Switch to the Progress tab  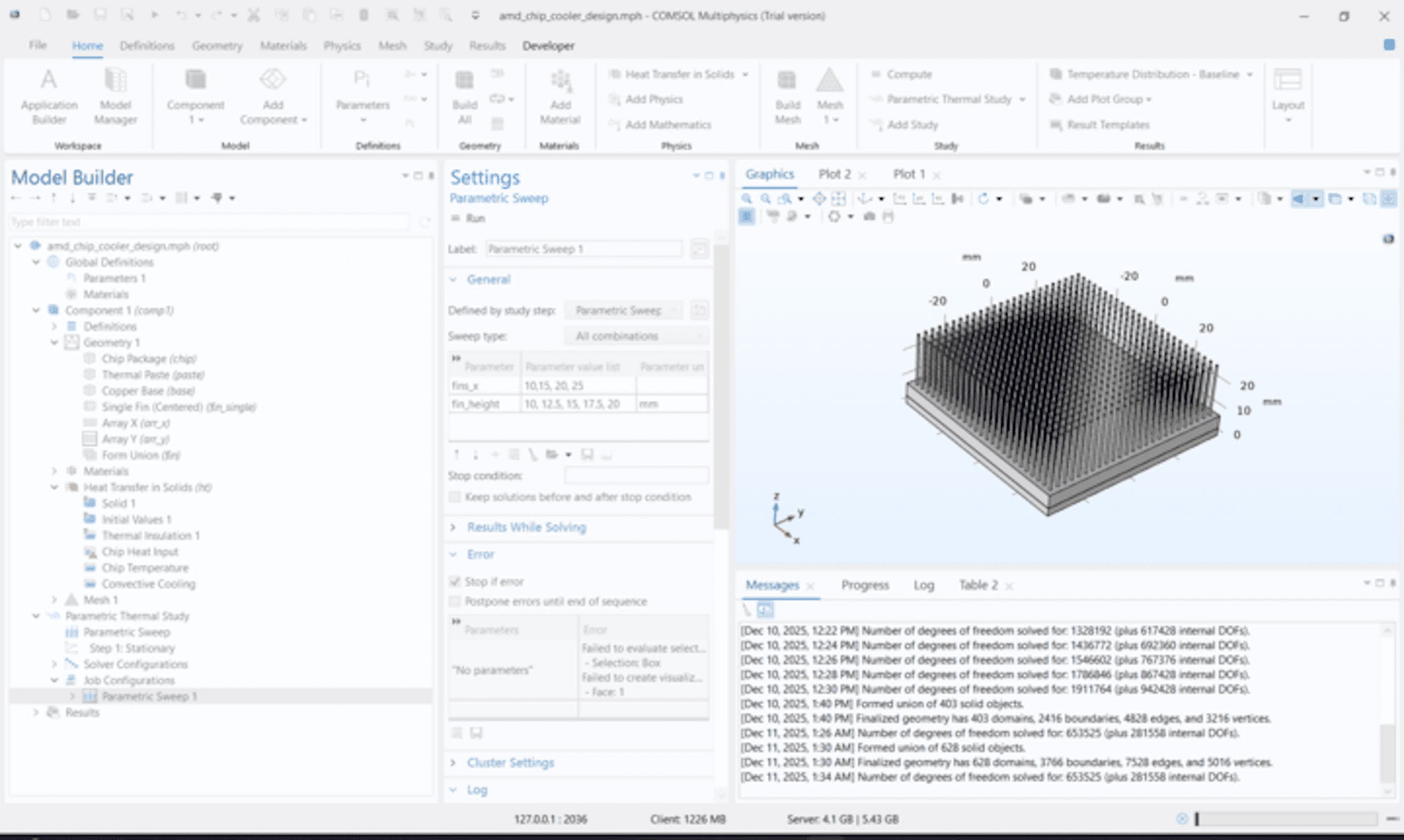[865, 585]
